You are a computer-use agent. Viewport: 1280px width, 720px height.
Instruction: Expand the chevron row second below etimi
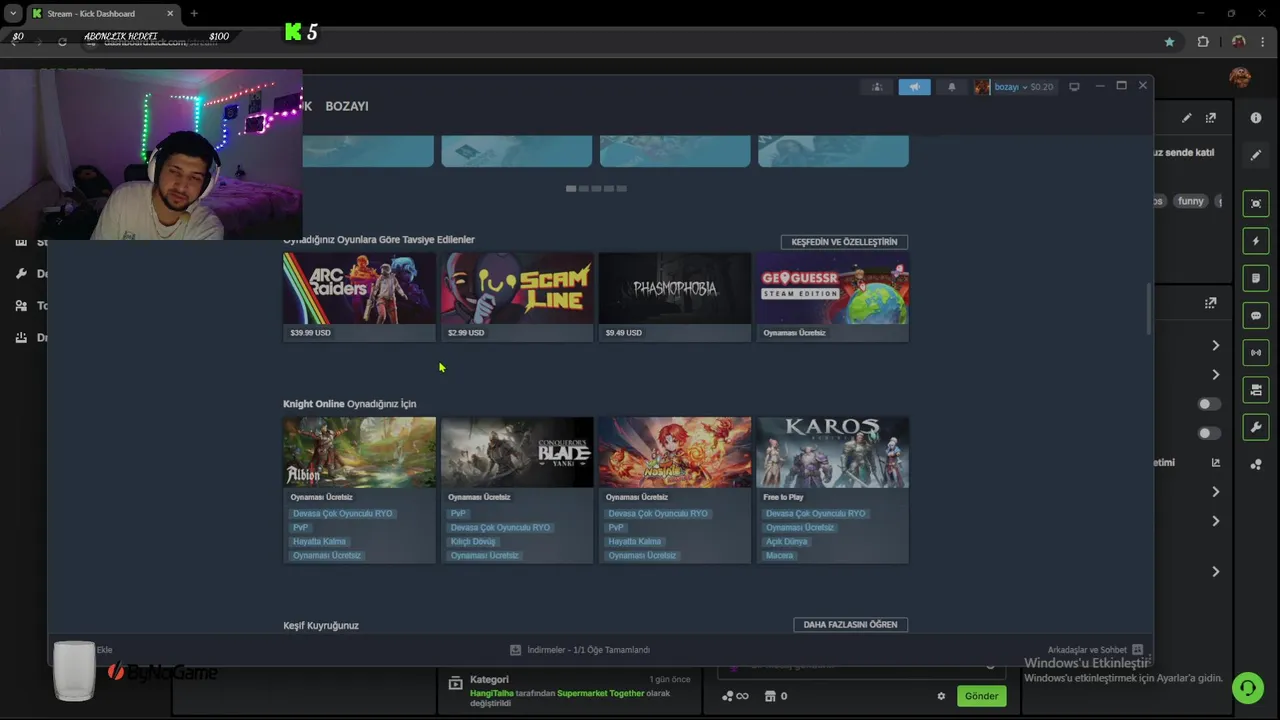point(1216,521)
